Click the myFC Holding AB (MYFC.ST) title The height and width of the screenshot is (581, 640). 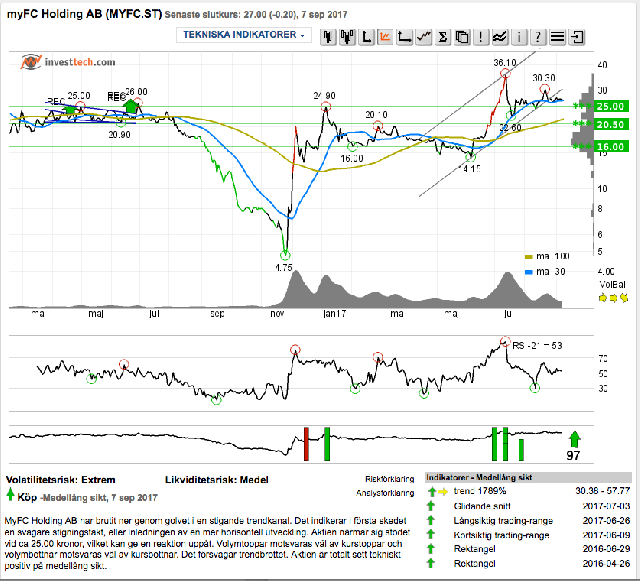pos(84,14)
